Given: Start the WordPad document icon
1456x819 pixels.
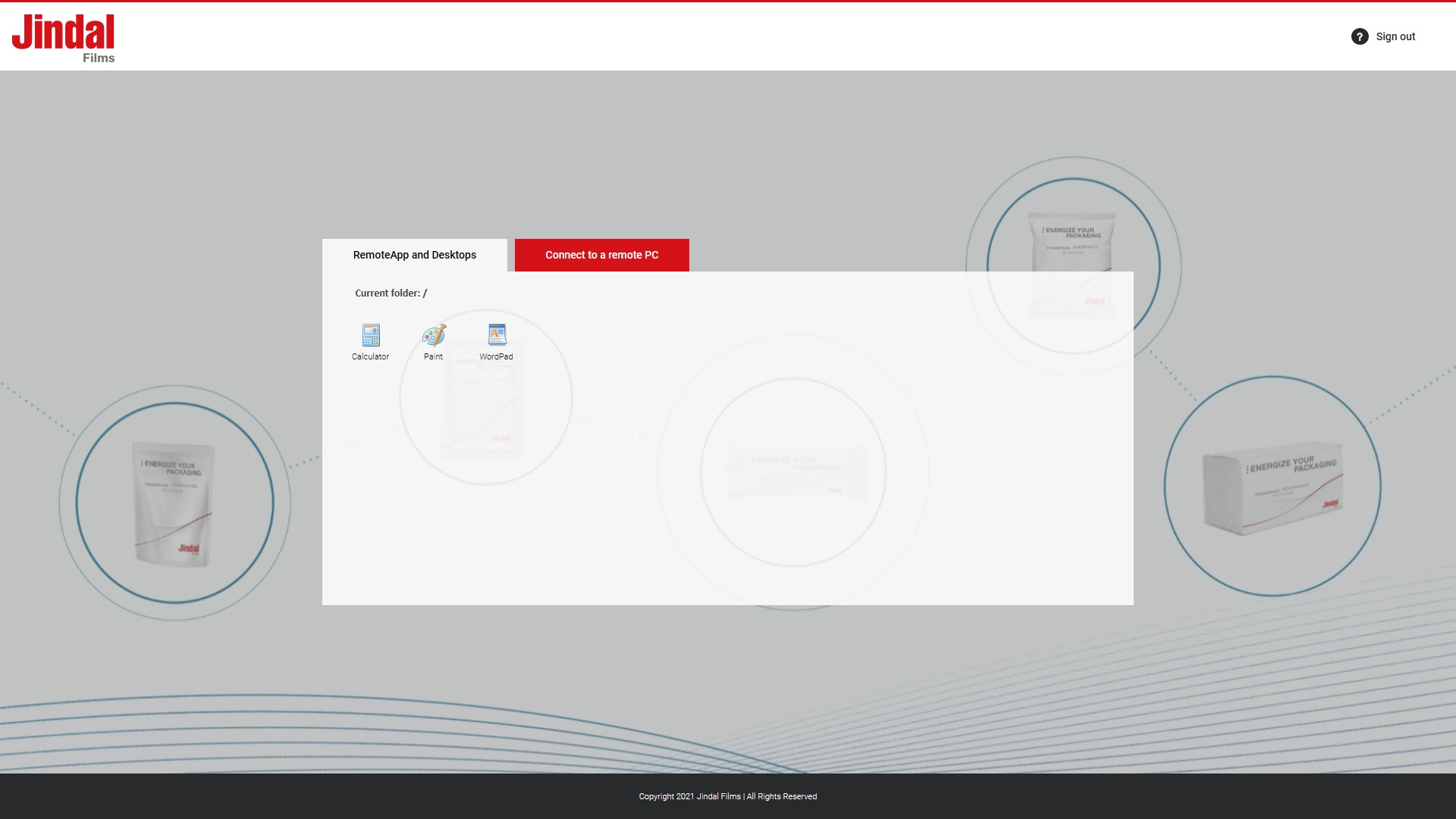Looking at the screenshot, I should [x=497, y=334].
